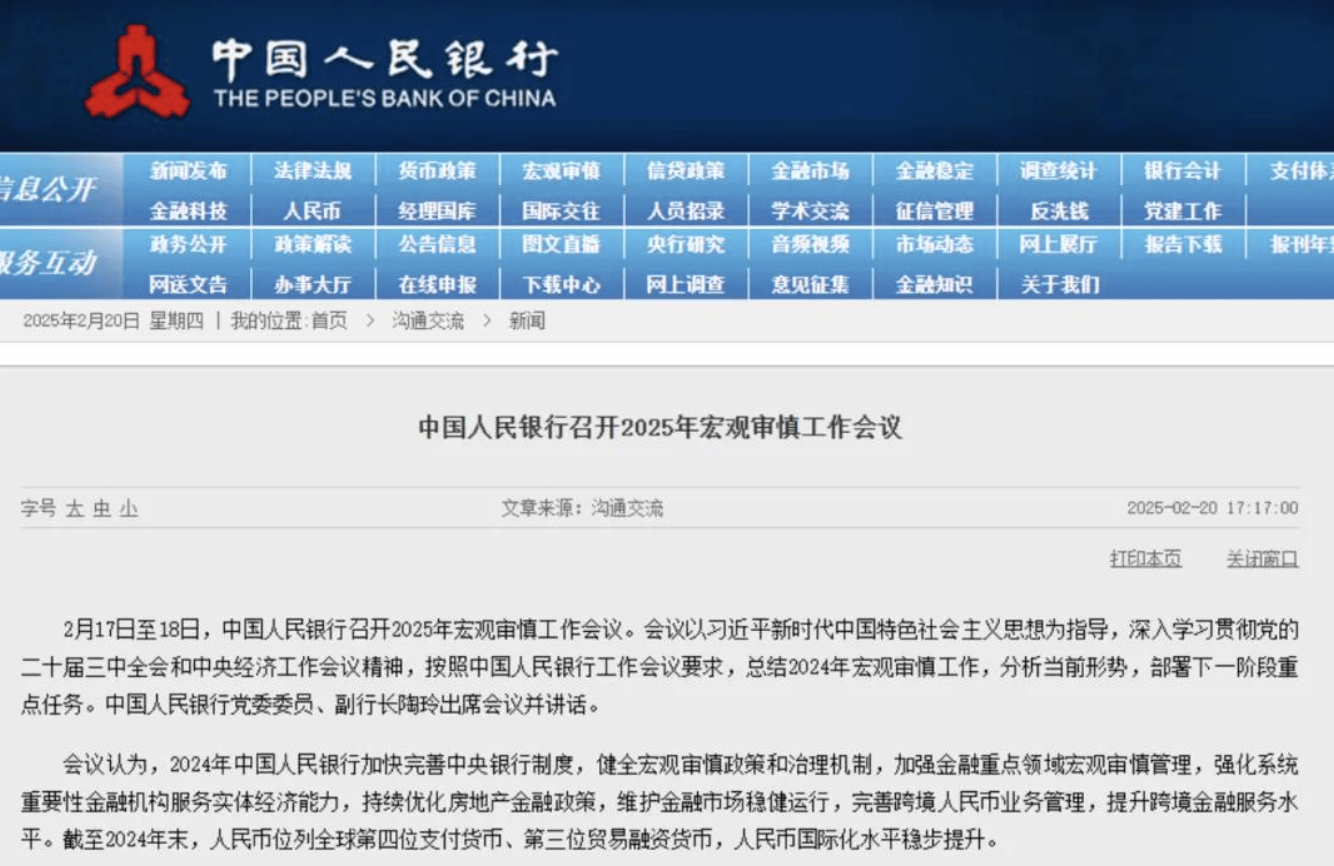Viewport: 1334px width, 866px height.
Task: Open 意见征集 section
Action: pos(810,284)
